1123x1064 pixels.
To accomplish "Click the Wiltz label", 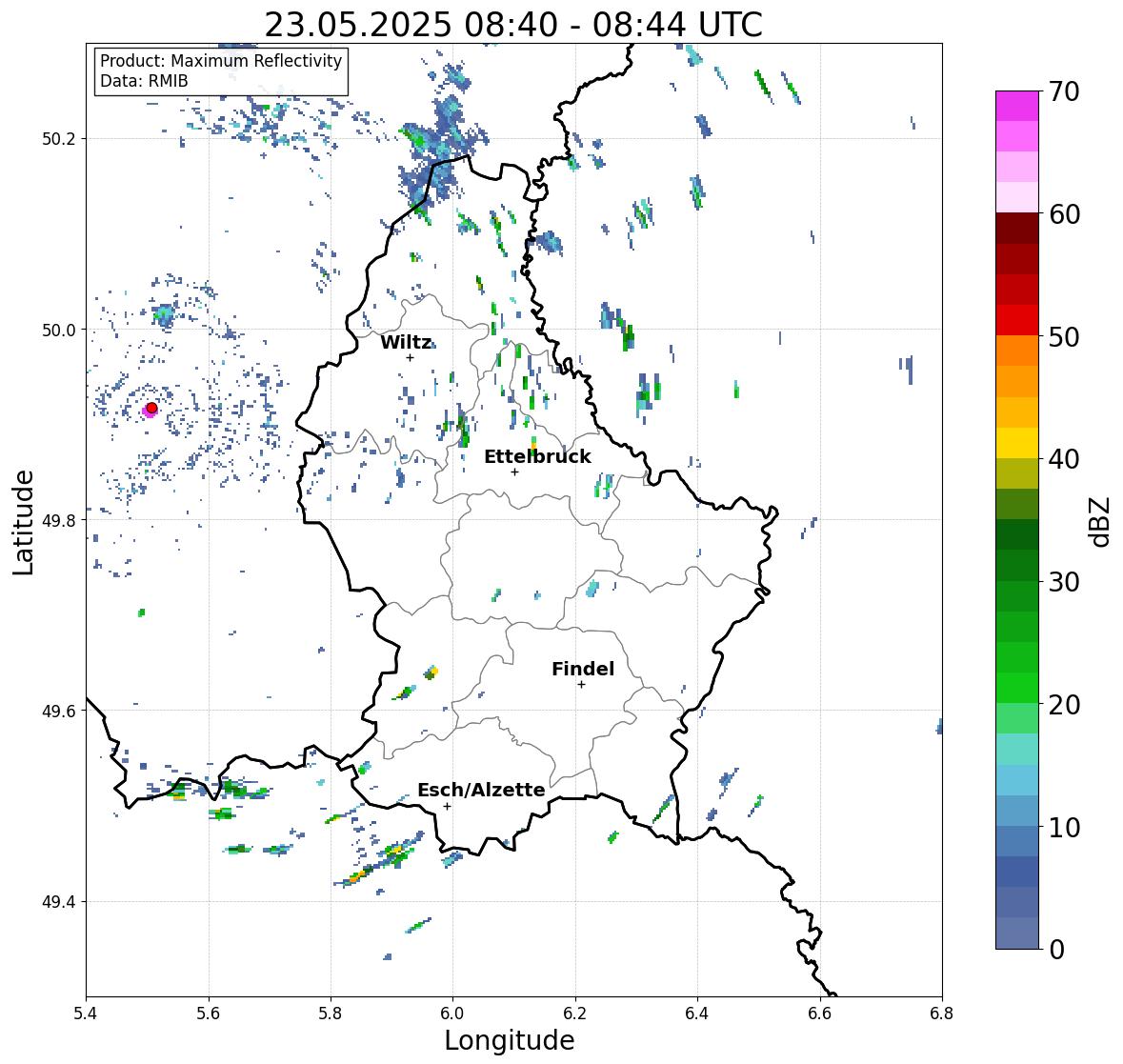I will (406, 342).
